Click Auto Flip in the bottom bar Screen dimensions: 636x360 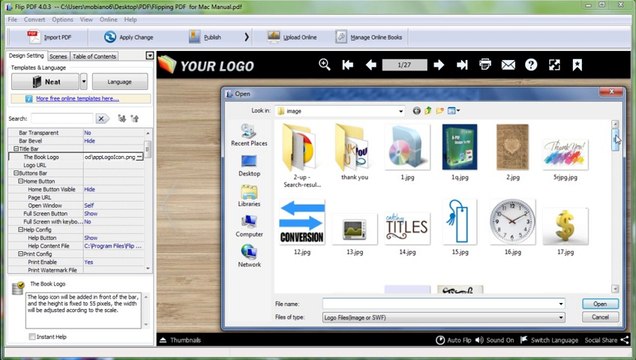(x=453, y=340)
